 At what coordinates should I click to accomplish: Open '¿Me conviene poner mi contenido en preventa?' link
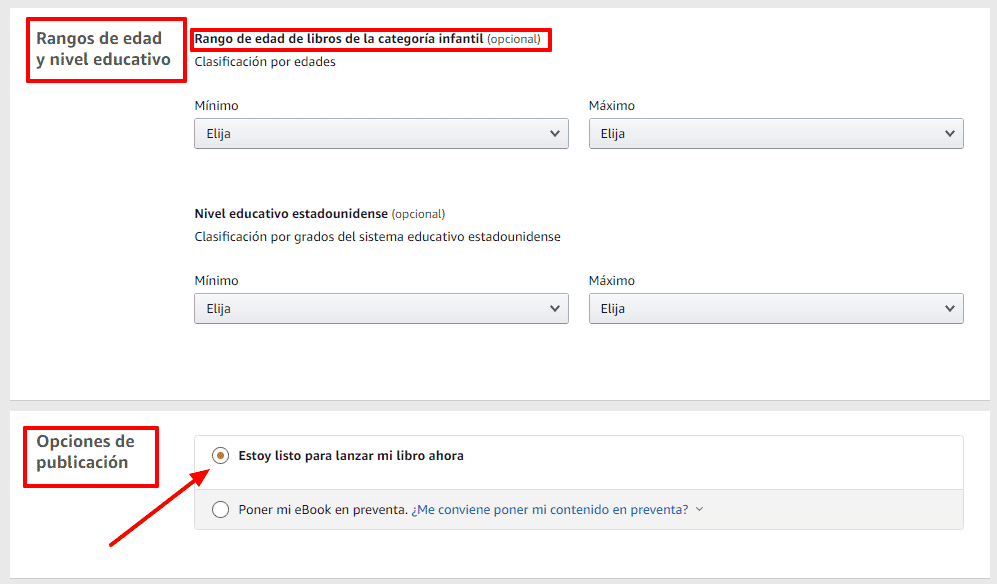(x=550, y=510)
